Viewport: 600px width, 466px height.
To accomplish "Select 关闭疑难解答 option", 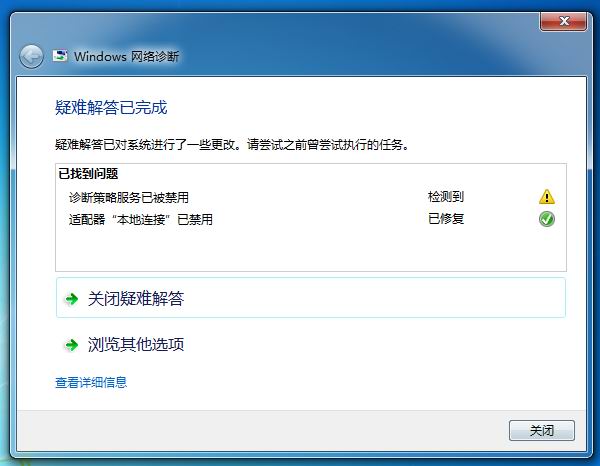I will point(311,298).
